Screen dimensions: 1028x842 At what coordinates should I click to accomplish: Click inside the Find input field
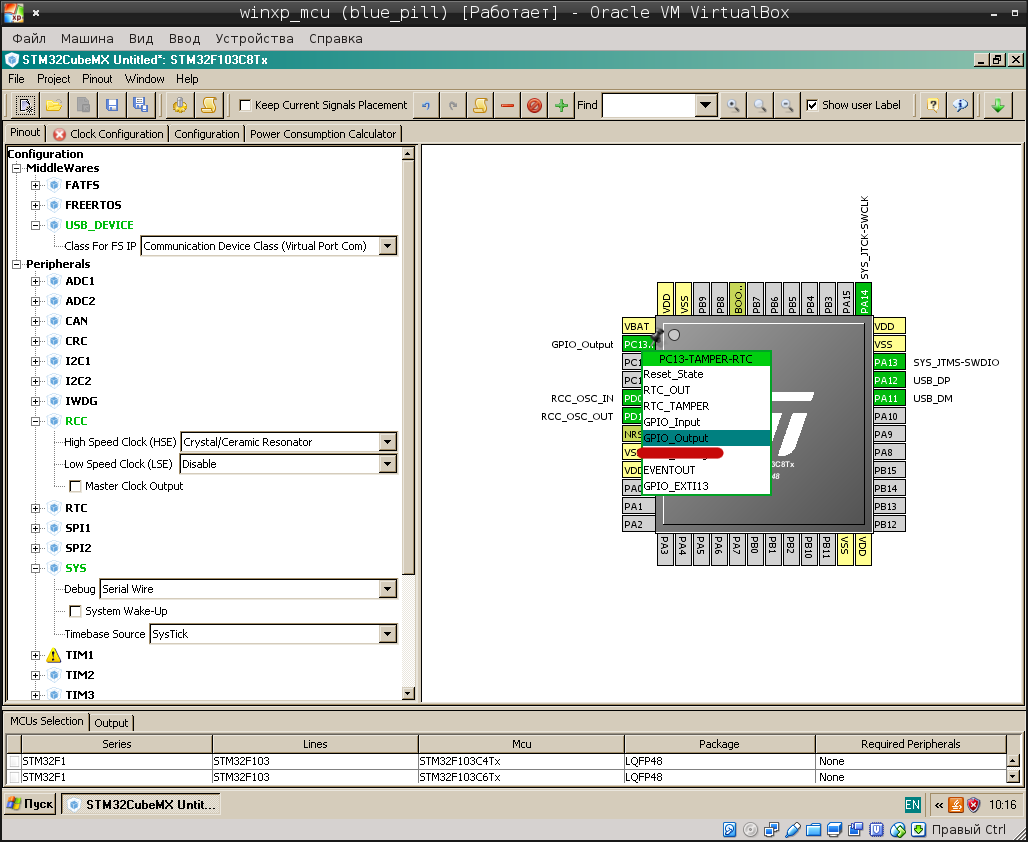pos(648,105)
